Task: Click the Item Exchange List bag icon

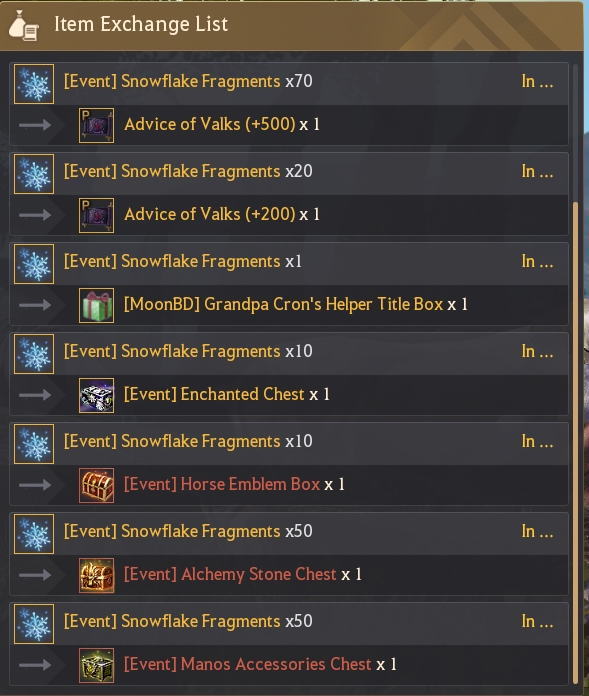Action: (x=24, y=25)
